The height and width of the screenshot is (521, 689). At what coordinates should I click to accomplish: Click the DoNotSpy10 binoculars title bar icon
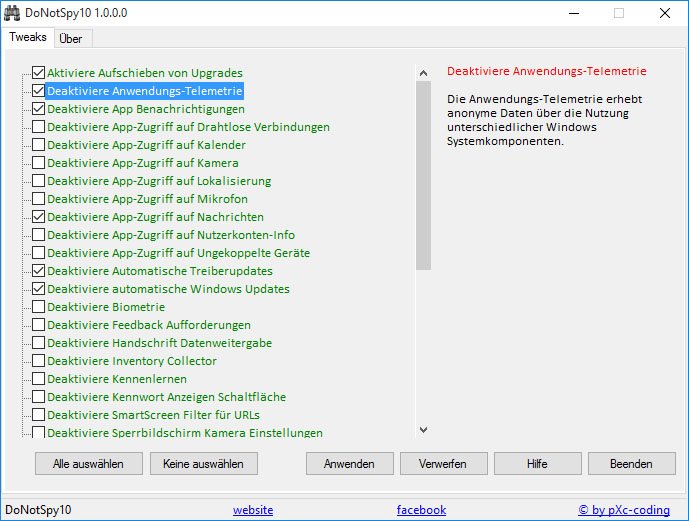pyautogui.click(x=12, y=13)
